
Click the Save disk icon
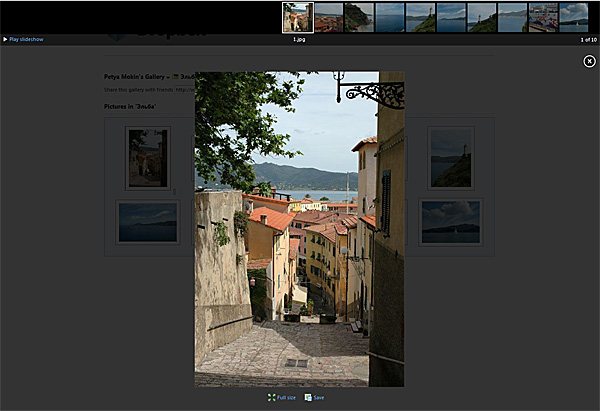[308, 397]
